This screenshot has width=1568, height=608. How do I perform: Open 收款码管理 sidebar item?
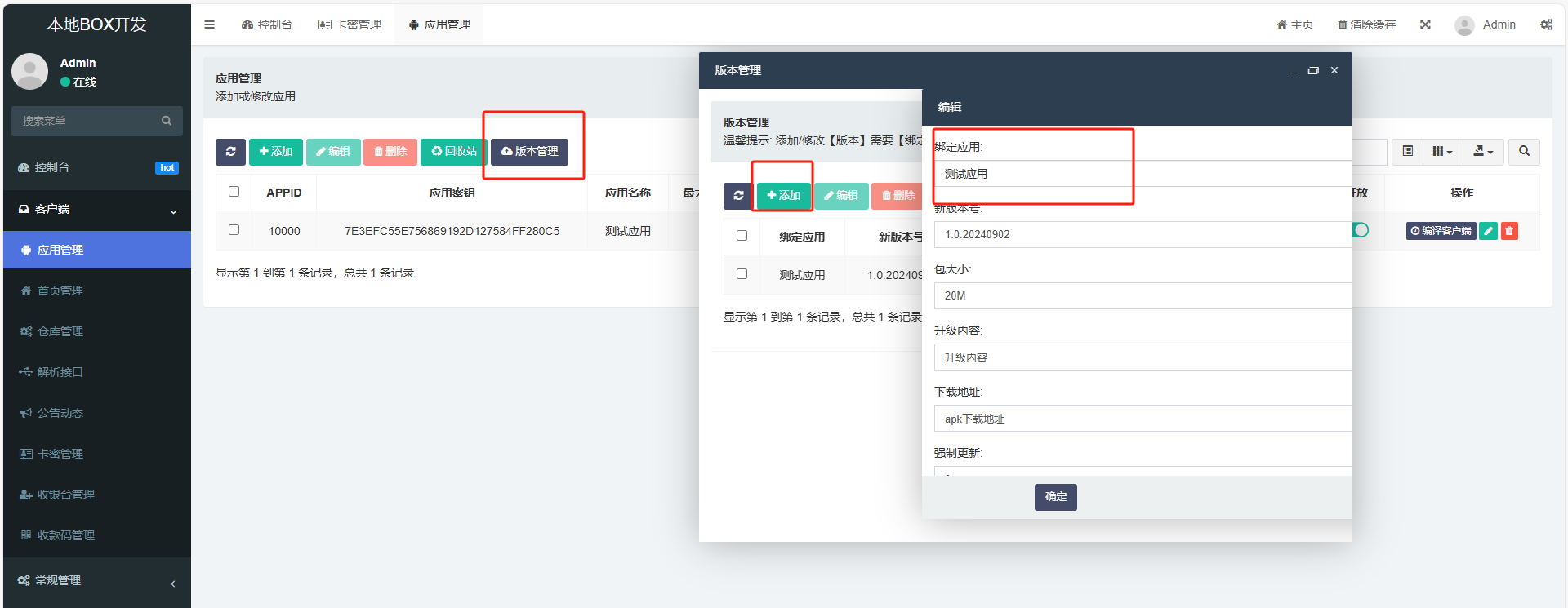point(97,535)
